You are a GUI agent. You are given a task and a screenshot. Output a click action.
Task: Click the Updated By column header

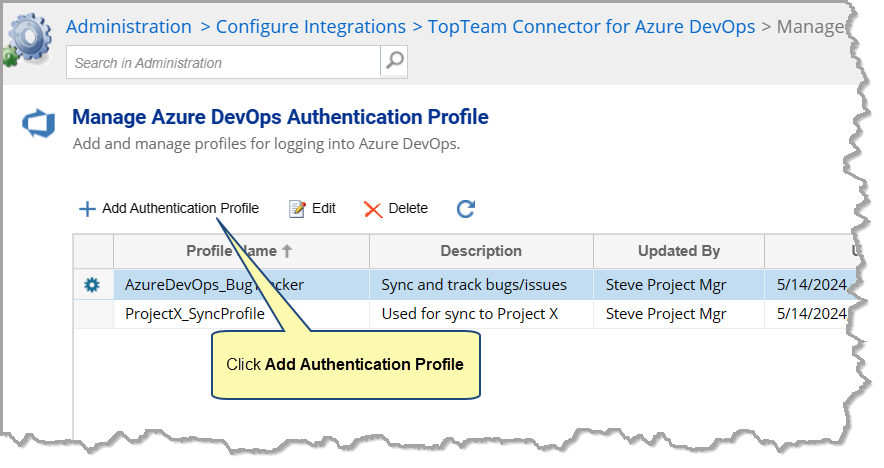678,251
